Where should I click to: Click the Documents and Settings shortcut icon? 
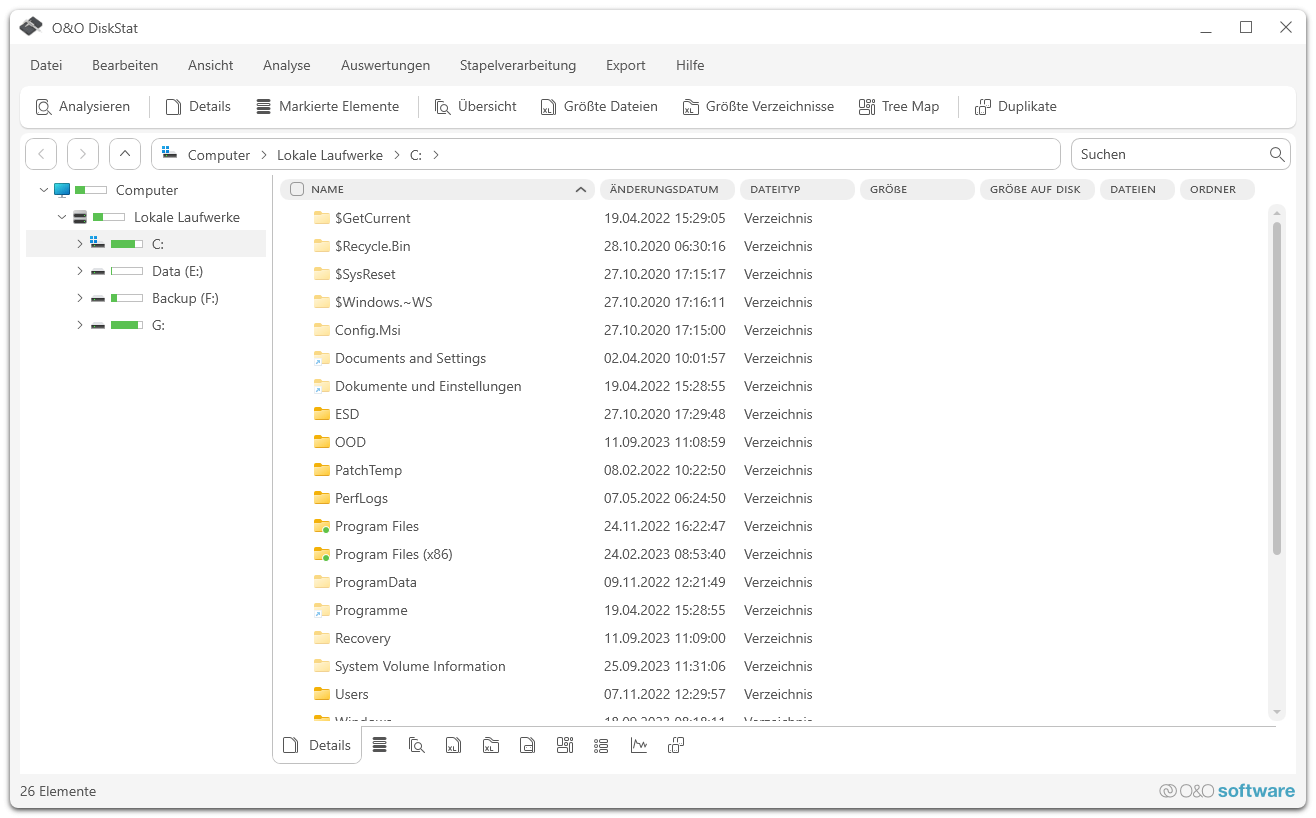coord(321,358)
